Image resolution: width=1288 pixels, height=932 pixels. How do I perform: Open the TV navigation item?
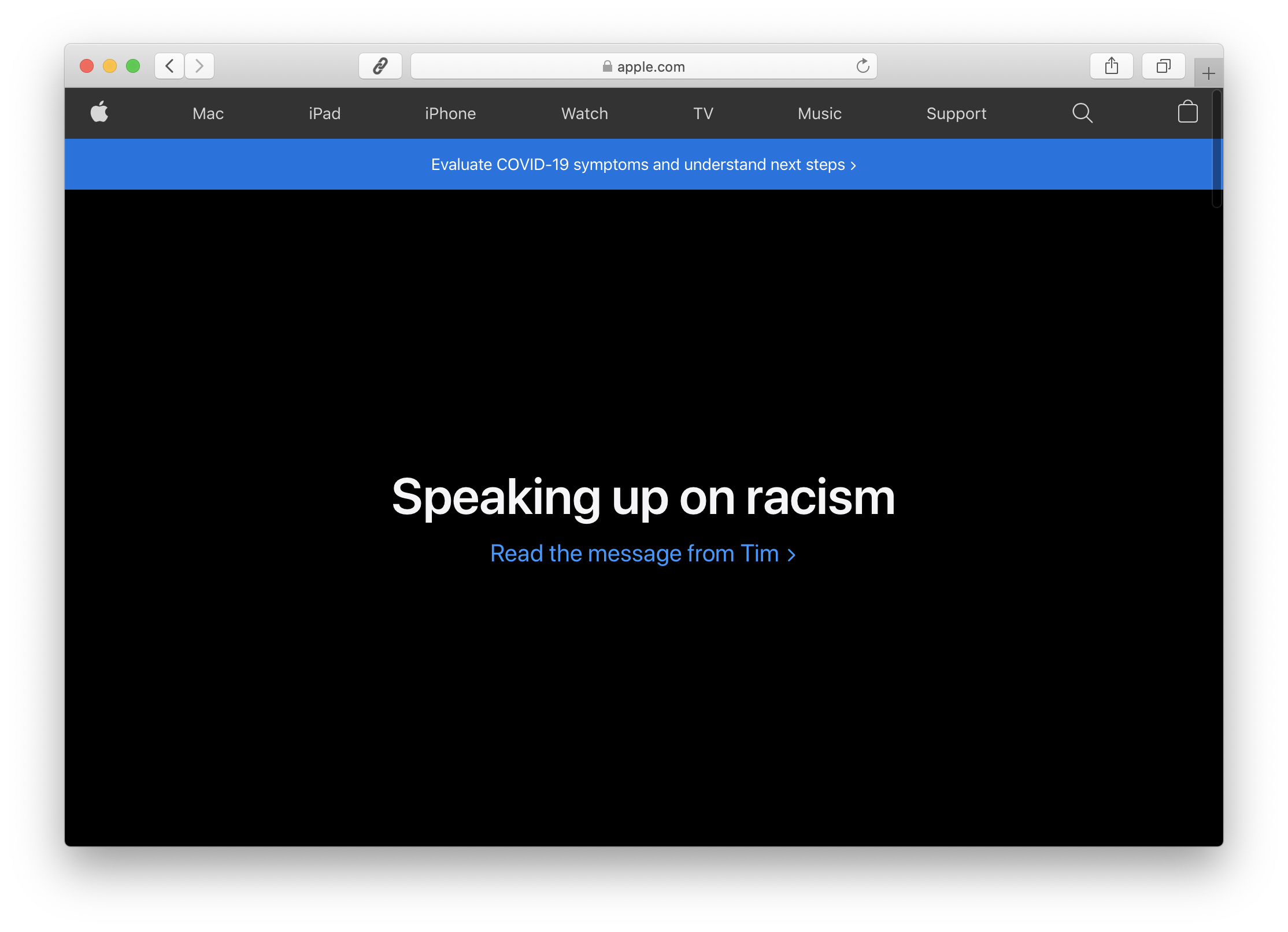(703, 113)
